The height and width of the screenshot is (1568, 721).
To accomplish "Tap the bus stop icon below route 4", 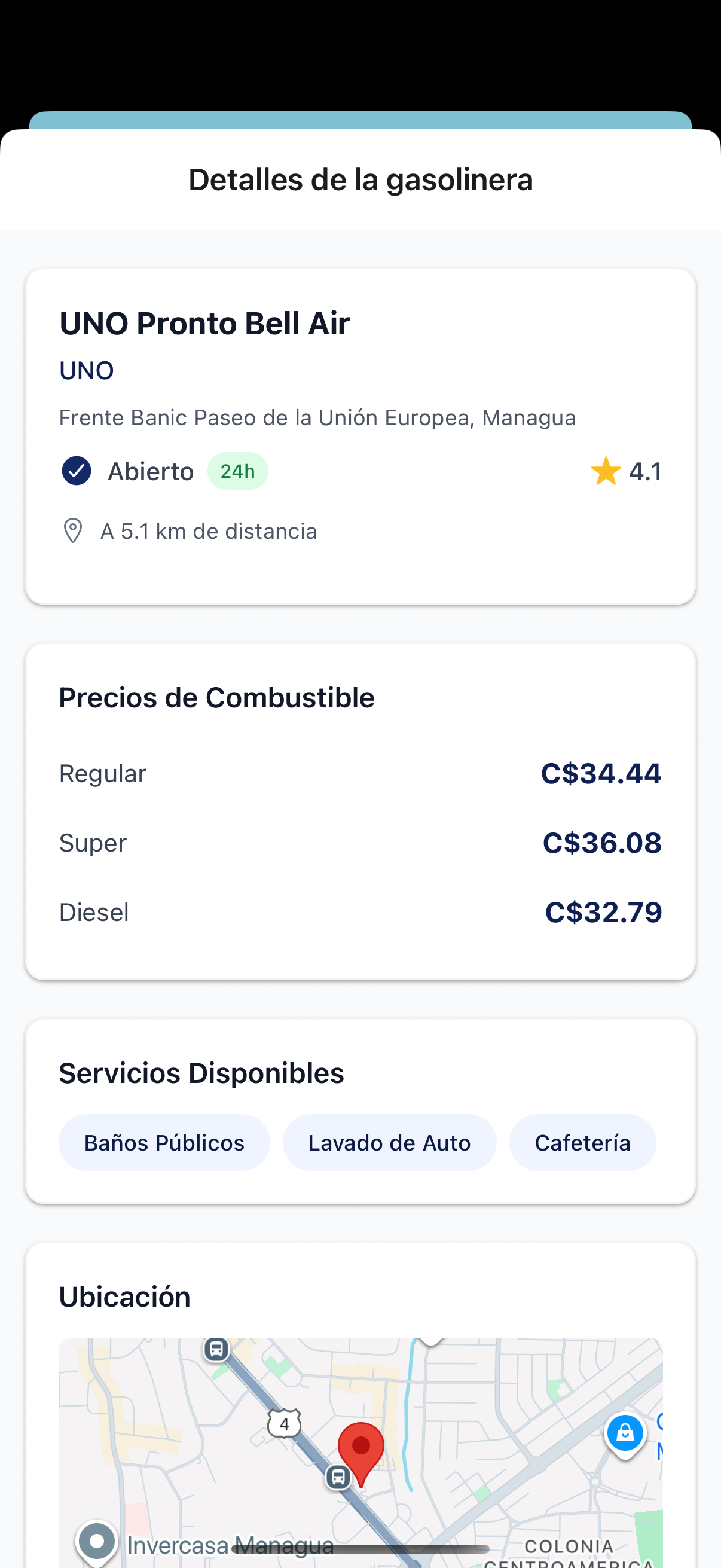I will pyautogui.click(x=338, y=1477).
